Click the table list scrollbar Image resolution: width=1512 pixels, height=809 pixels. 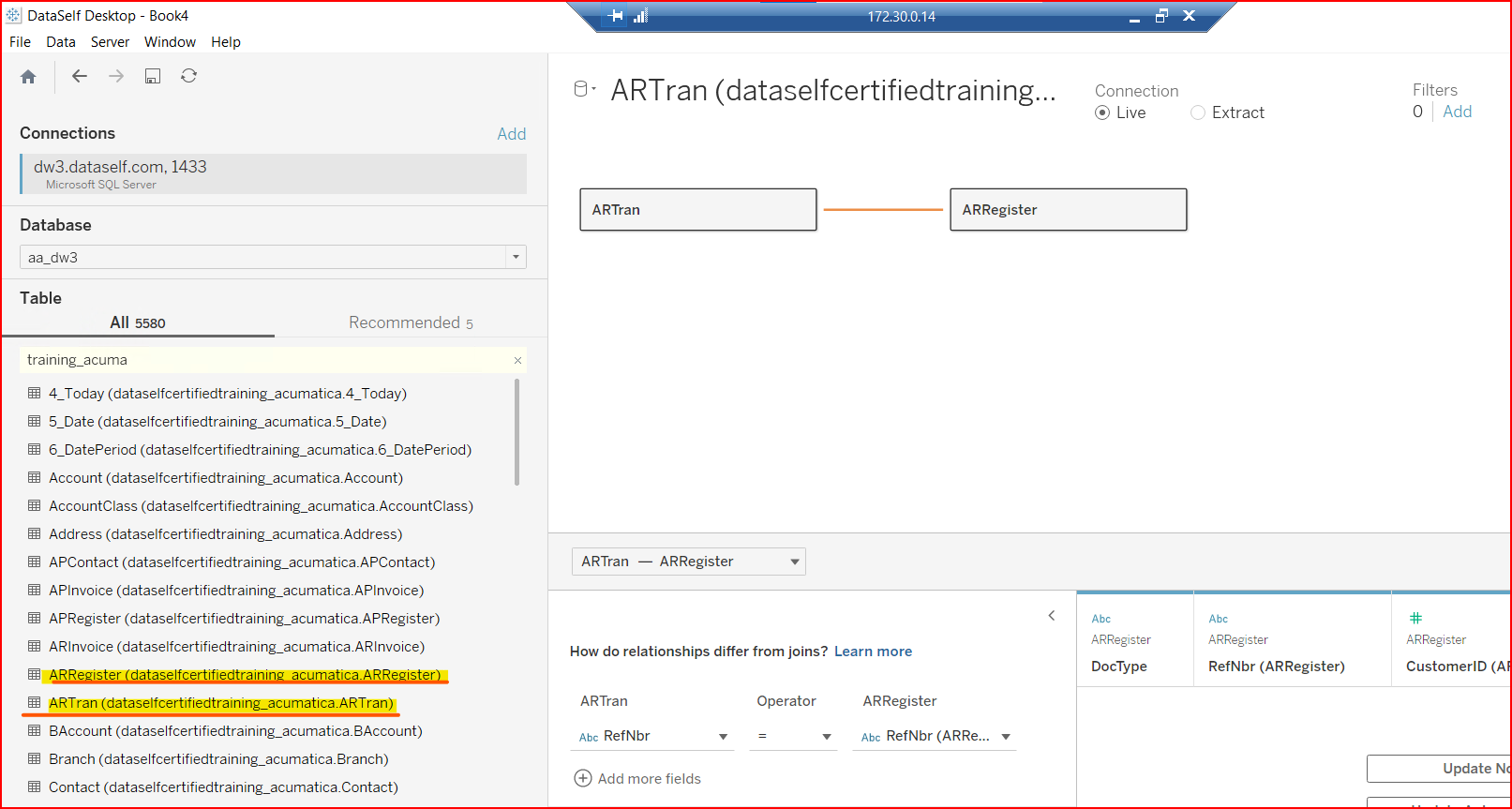[516, 432]
